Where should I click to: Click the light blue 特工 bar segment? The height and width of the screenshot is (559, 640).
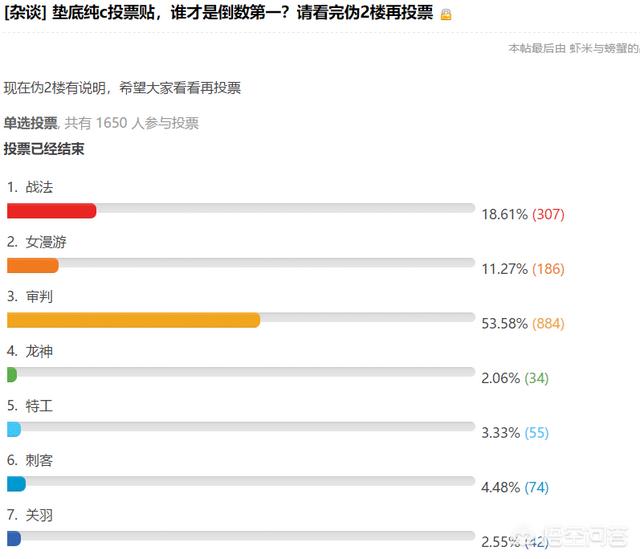click(x=14, y=429)
